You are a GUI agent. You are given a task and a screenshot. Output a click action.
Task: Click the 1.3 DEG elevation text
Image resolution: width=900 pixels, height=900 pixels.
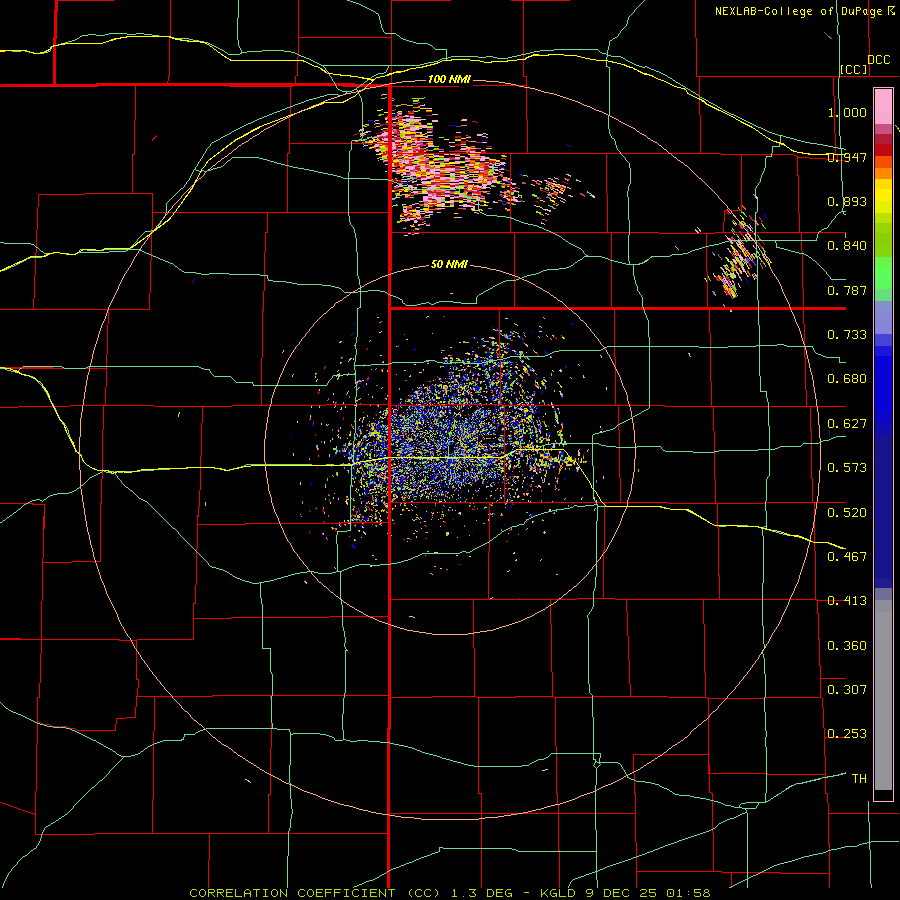pyautogui.click(x=482, y=893)
